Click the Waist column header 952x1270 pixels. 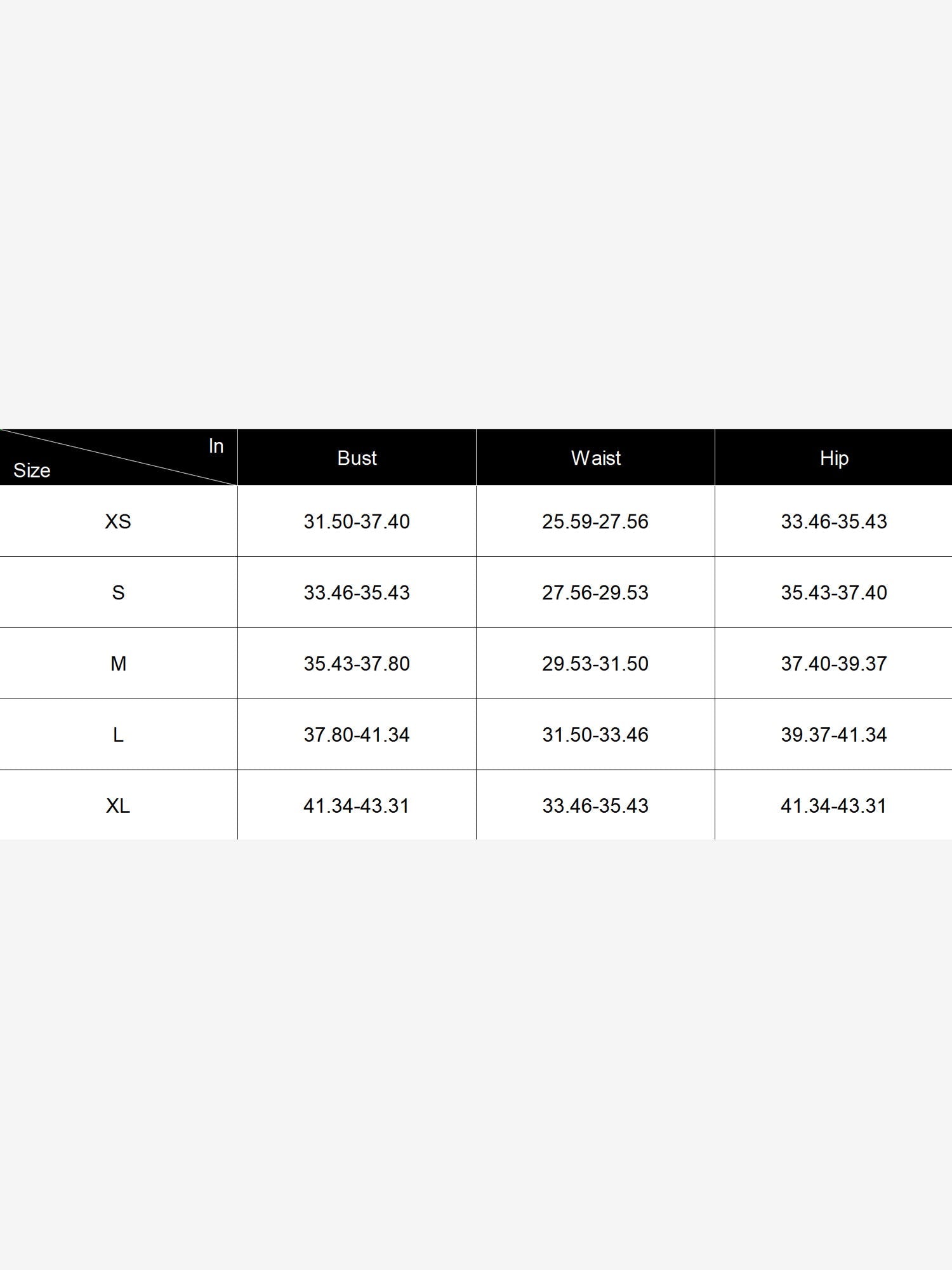pos(595,458)
